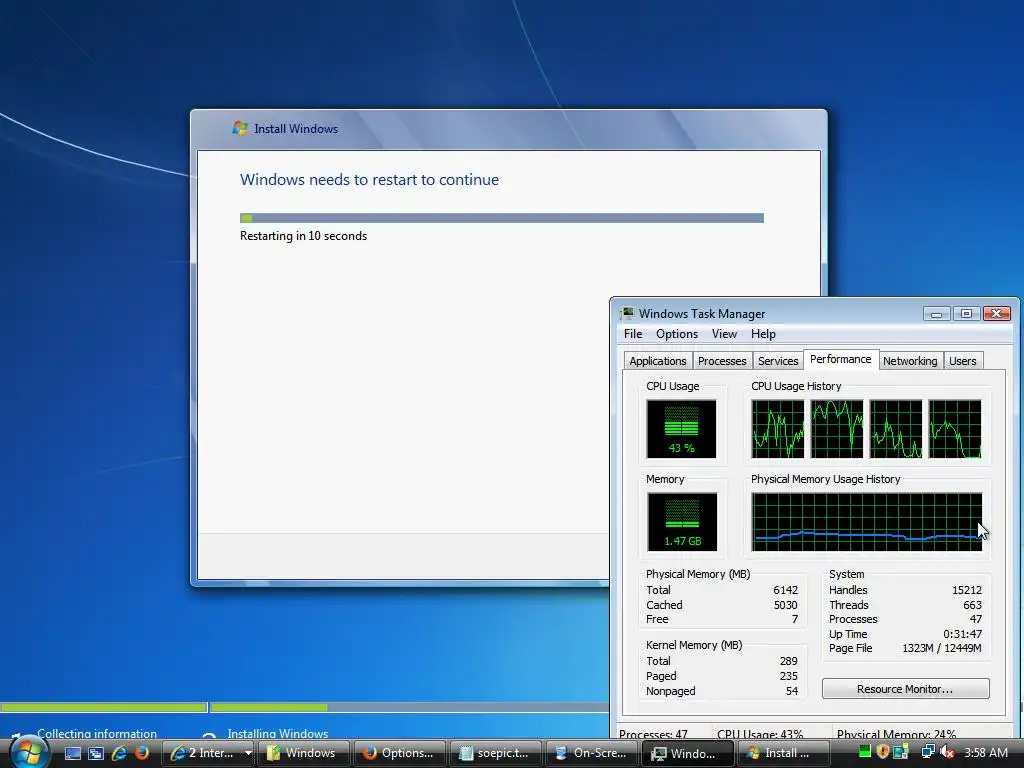
Task: Click the CPU Usage 43 % gauge
Action: tap(681, 429)
